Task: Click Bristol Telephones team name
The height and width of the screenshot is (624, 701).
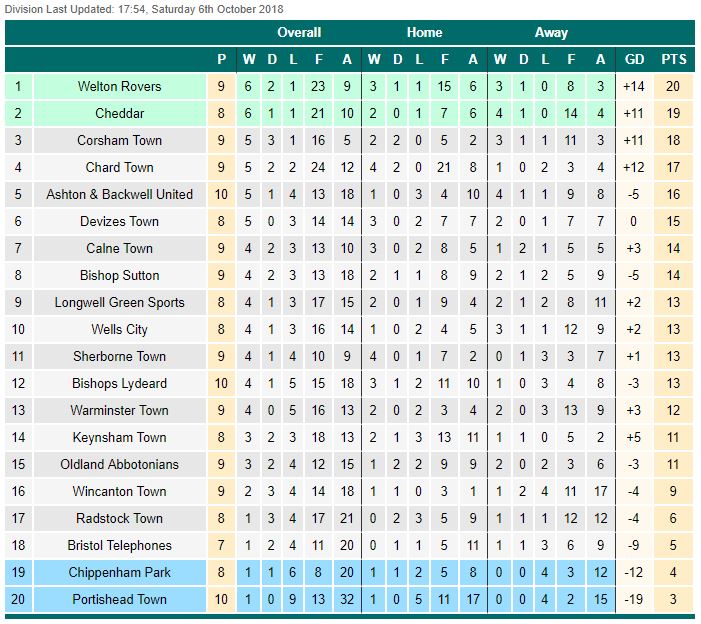Action: [119, 545]
